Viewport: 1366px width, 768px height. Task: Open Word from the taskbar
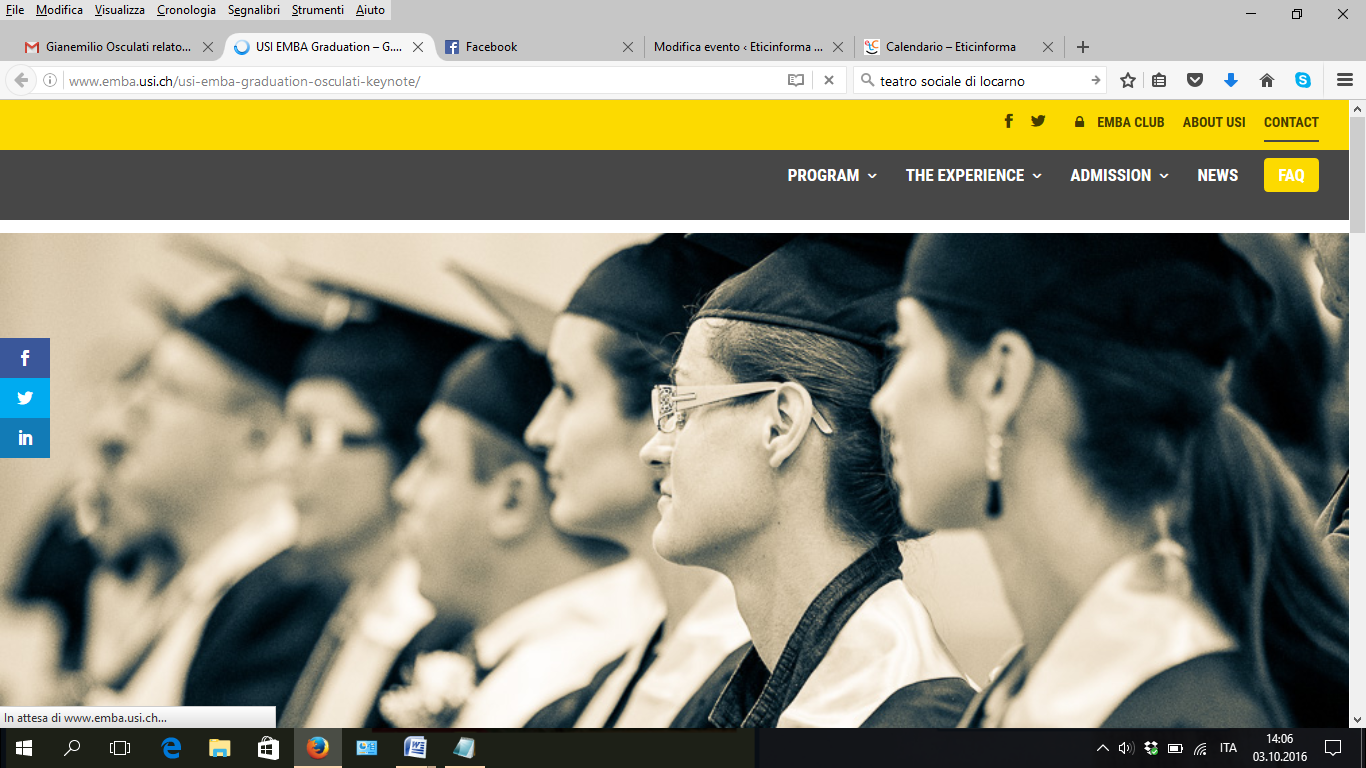tap(415, 748)
